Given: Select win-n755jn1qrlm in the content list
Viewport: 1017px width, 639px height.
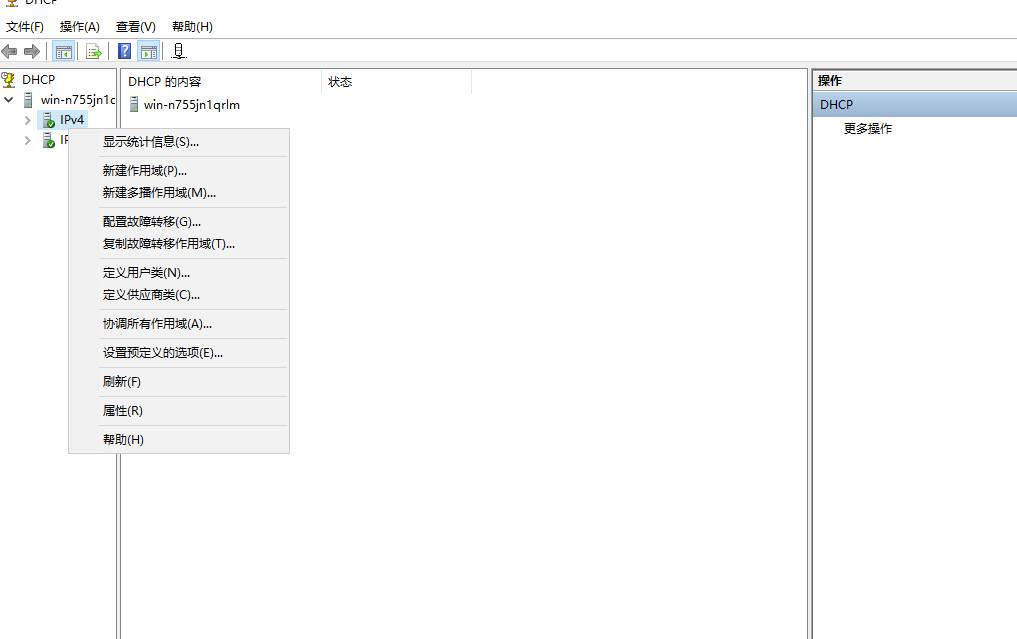Looking at the screenshot, I should (191, 105).
